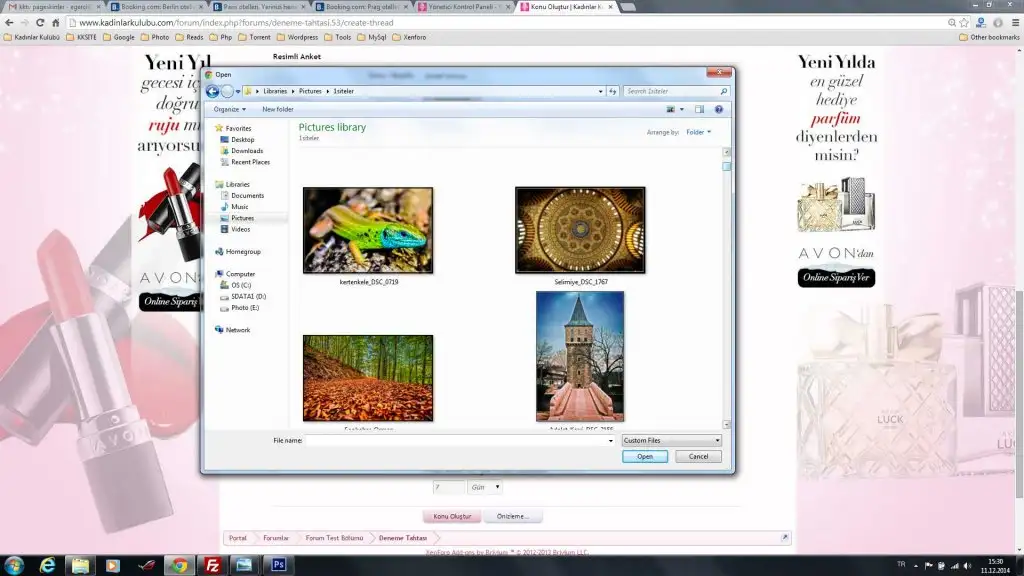The height and width of the screenshot is (576, 1024).
Task: Open the Organize dropdown menu
Action: point(229,110)
